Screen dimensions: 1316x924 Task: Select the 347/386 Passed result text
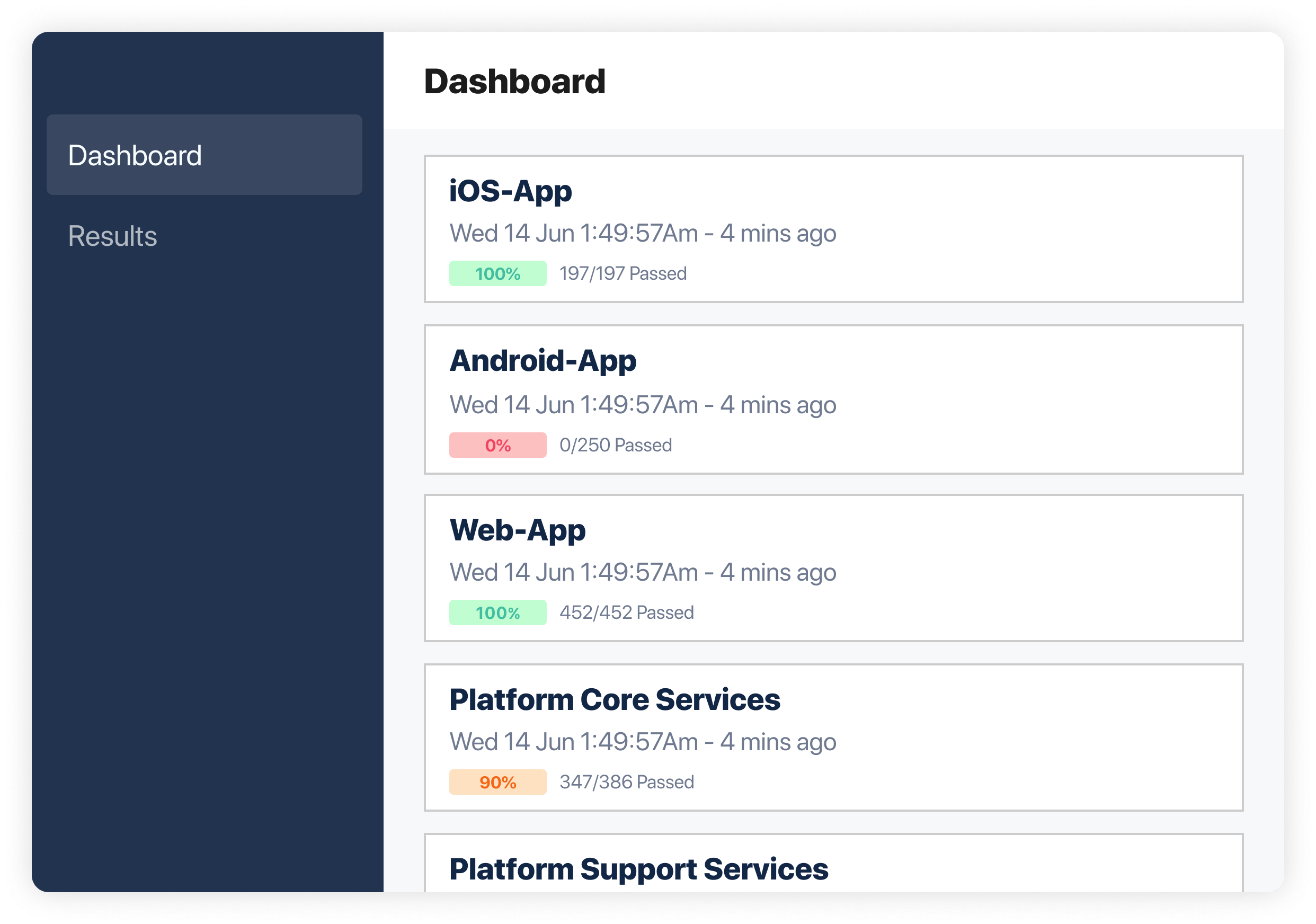point(626,782)
